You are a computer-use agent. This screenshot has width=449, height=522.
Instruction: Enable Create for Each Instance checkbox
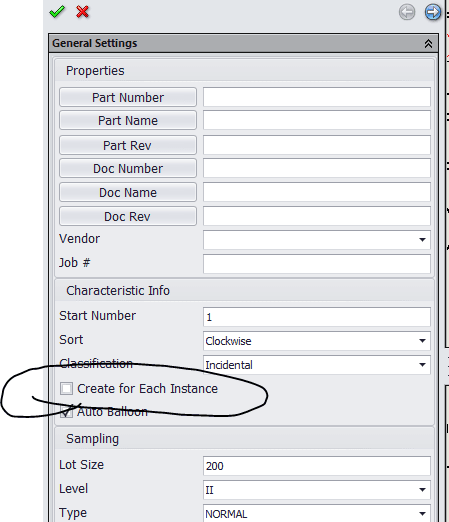tap(66, 388)
